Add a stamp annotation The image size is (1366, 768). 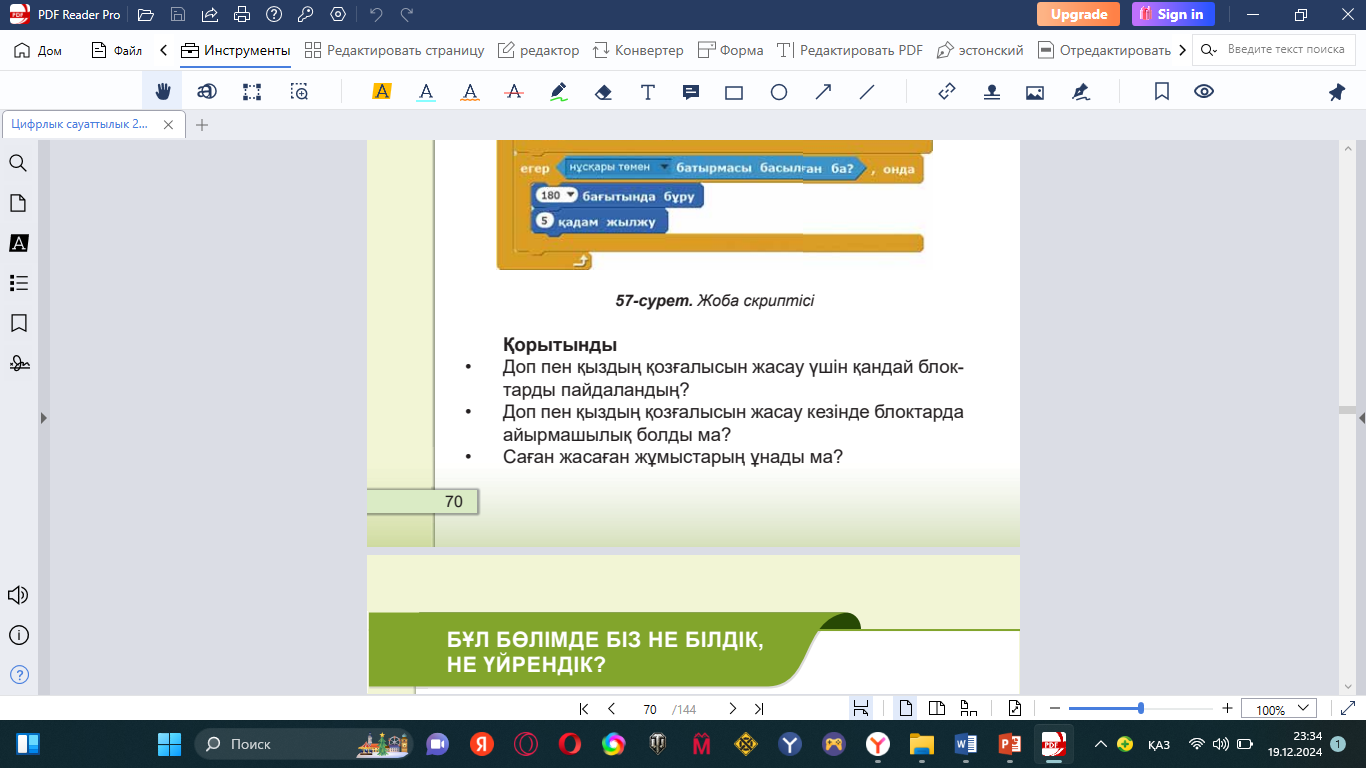991,92
